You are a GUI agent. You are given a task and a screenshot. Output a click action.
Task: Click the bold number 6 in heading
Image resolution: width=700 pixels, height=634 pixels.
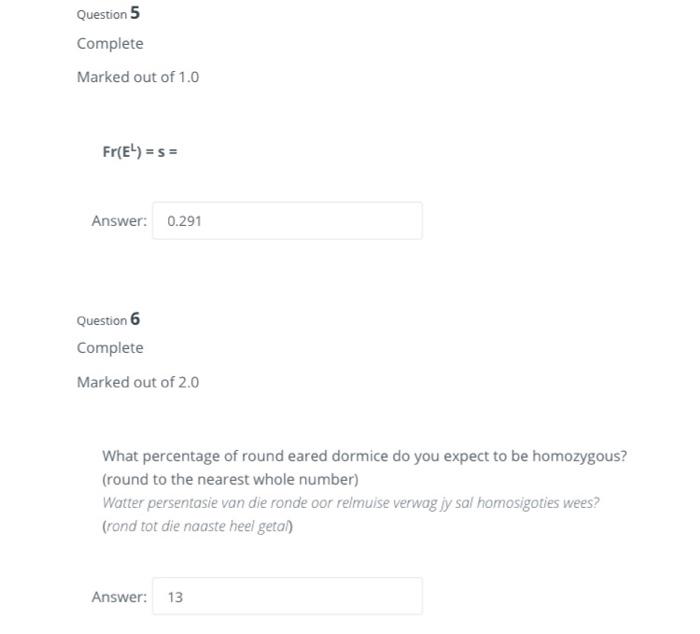(135, 319)
